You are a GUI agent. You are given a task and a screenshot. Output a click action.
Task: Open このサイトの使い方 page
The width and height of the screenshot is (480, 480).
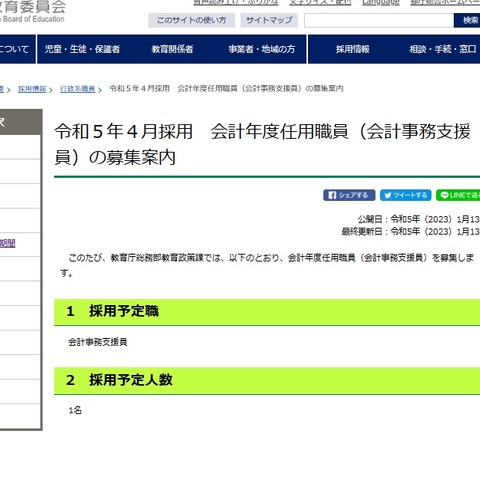[192, 20]
